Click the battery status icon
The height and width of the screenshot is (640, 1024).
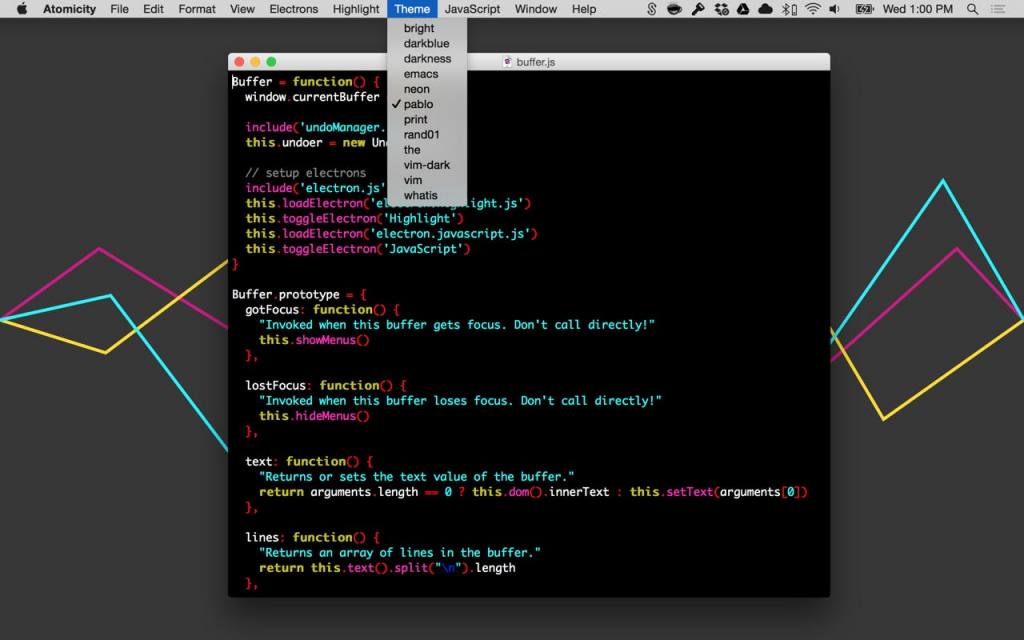point(863,9)
